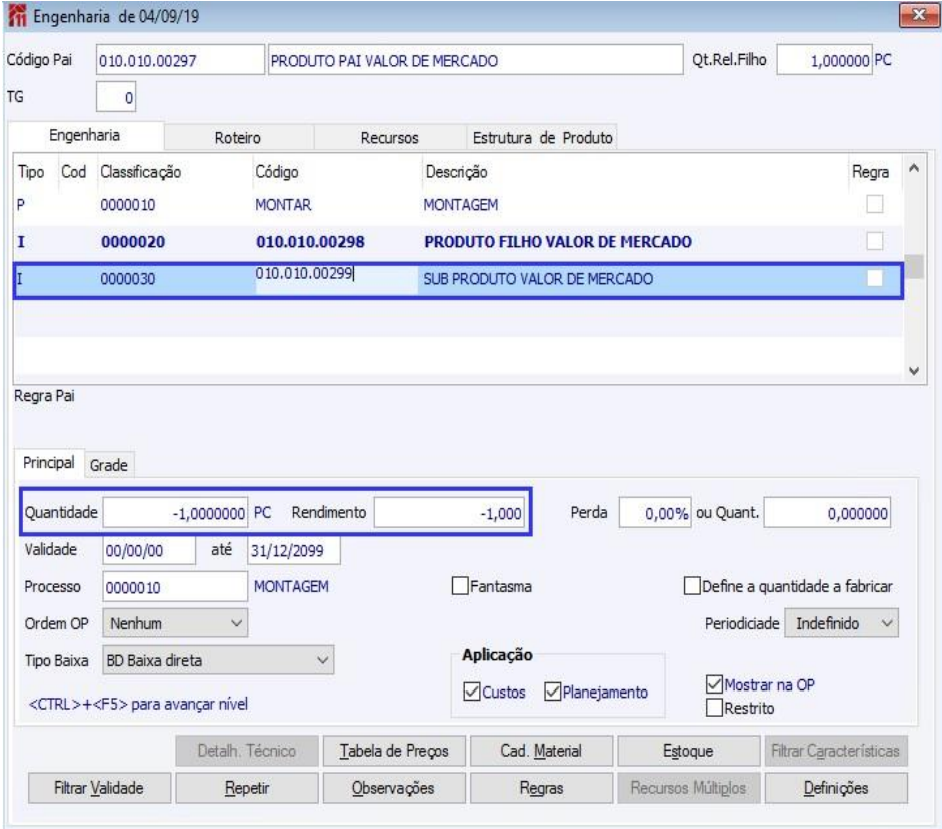Click the Definições button
This screenshot has height=829, width=942.
[x=836, y=788]
